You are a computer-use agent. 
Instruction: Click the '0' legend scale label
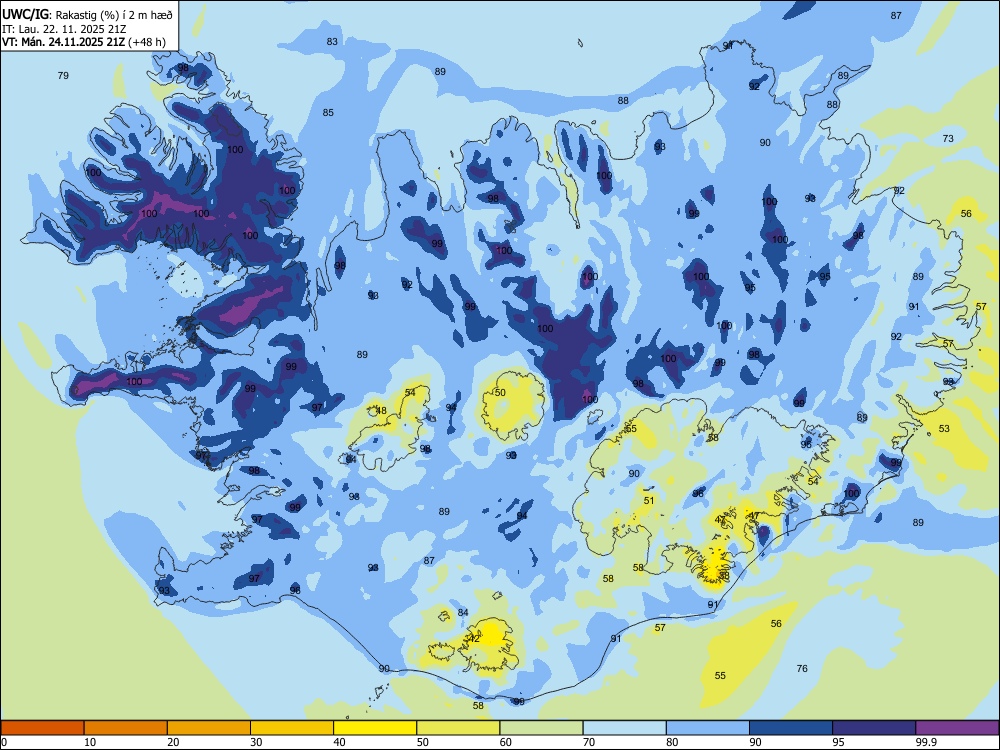coord(4,742)
